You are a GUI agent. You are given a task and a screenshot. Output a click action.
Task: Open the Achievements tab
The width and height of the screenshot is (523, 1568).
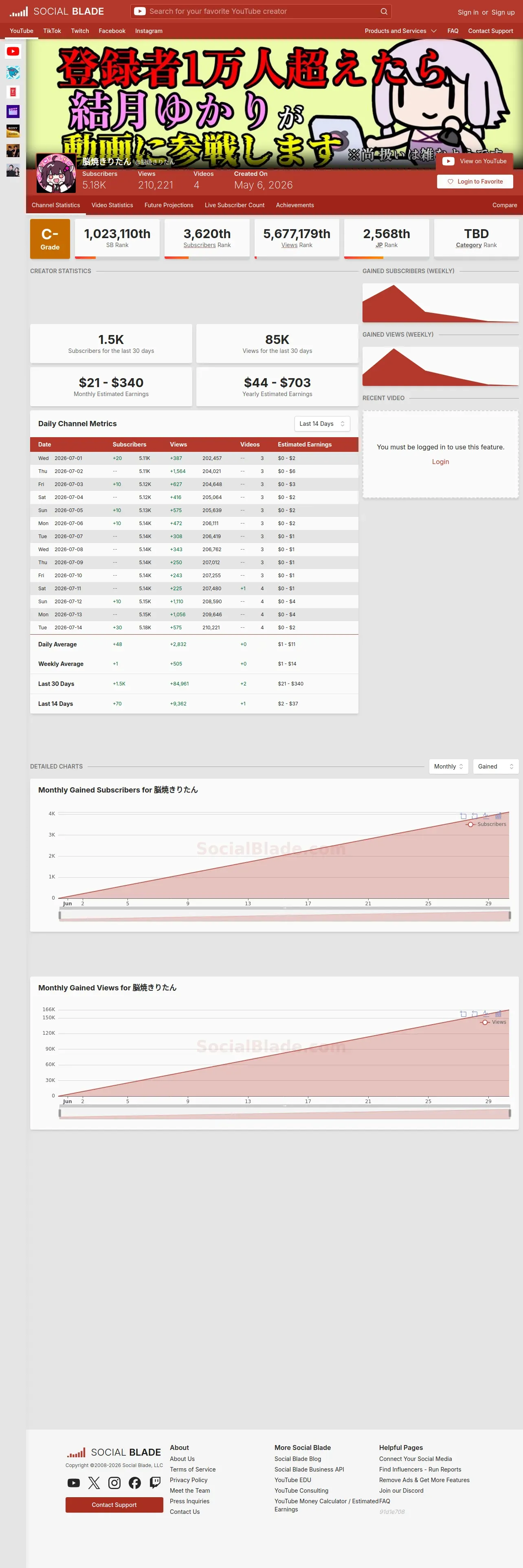coord(294,205)
